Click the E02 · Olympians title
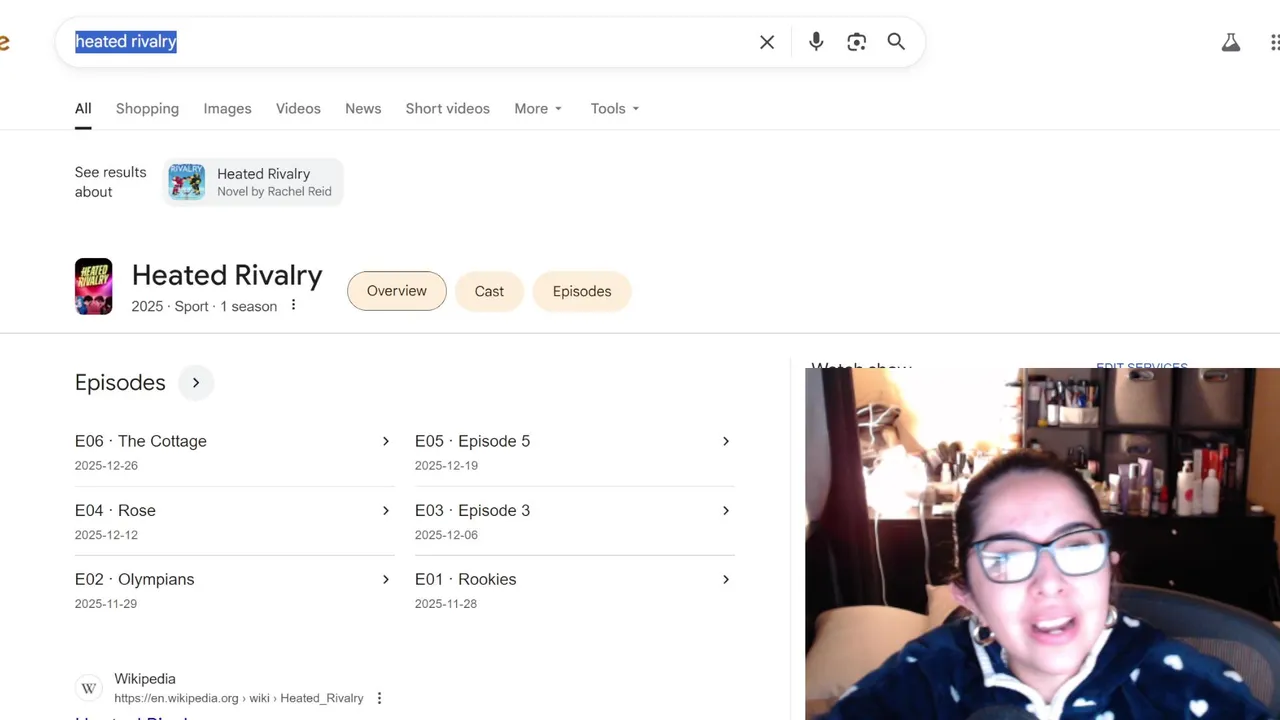Image resolution: width=1280 pixels, height=720 pixels. (135, 579)
